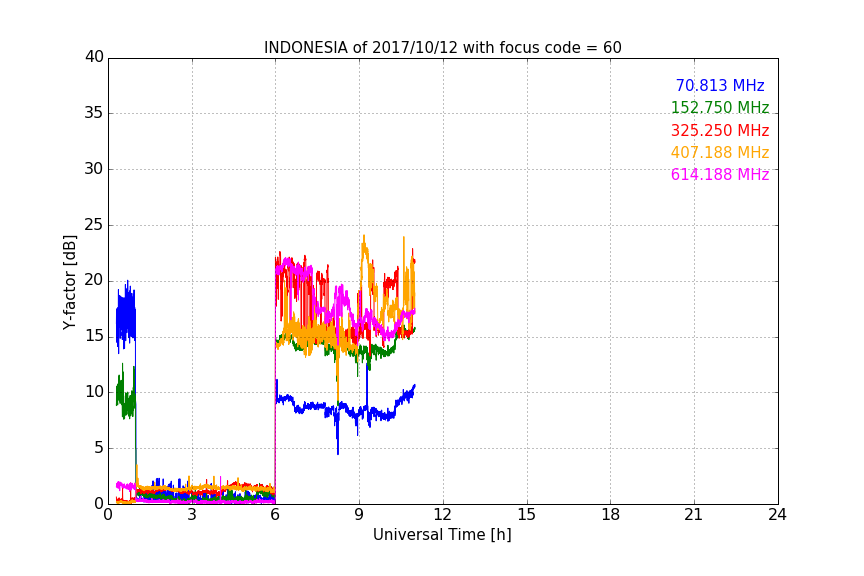Click the y-axis tick value 40
Screen dimensions: 864x576
click(x=94, y=57)
